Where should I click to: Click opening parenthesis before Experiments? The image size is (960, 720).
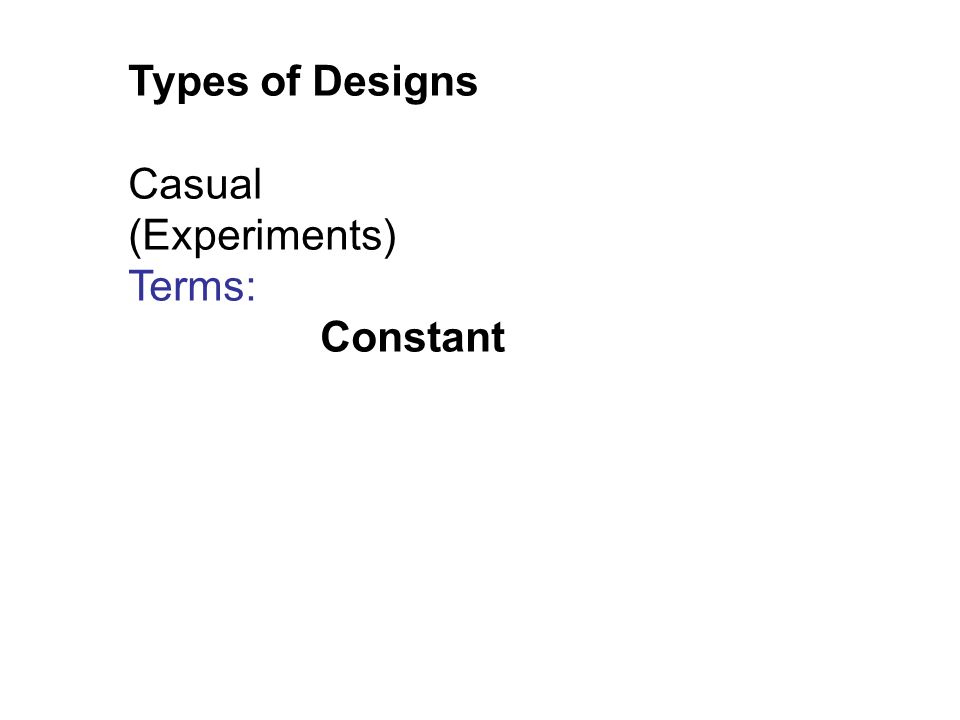click(135, 237)
